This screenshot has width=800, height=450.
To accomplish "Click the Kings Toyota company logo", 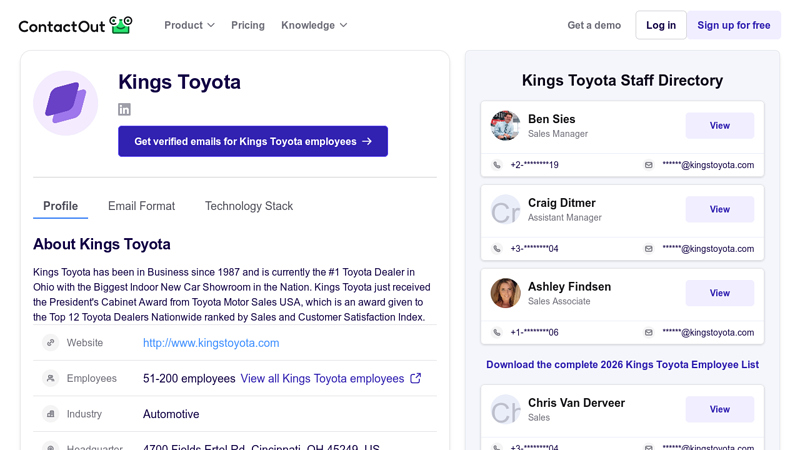I will pyautogui.click(x=65, y=103).
